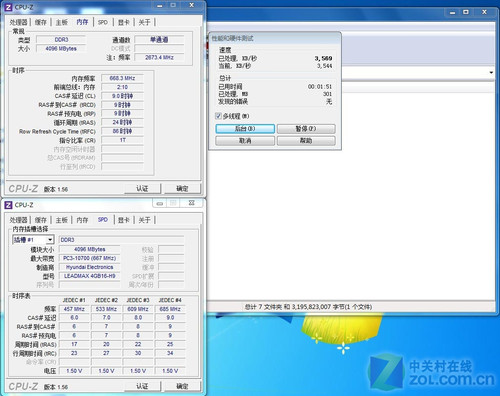Close the background archive window
Image resolution: width=500 pixels, height=396 pixels.
pos(484,12)
